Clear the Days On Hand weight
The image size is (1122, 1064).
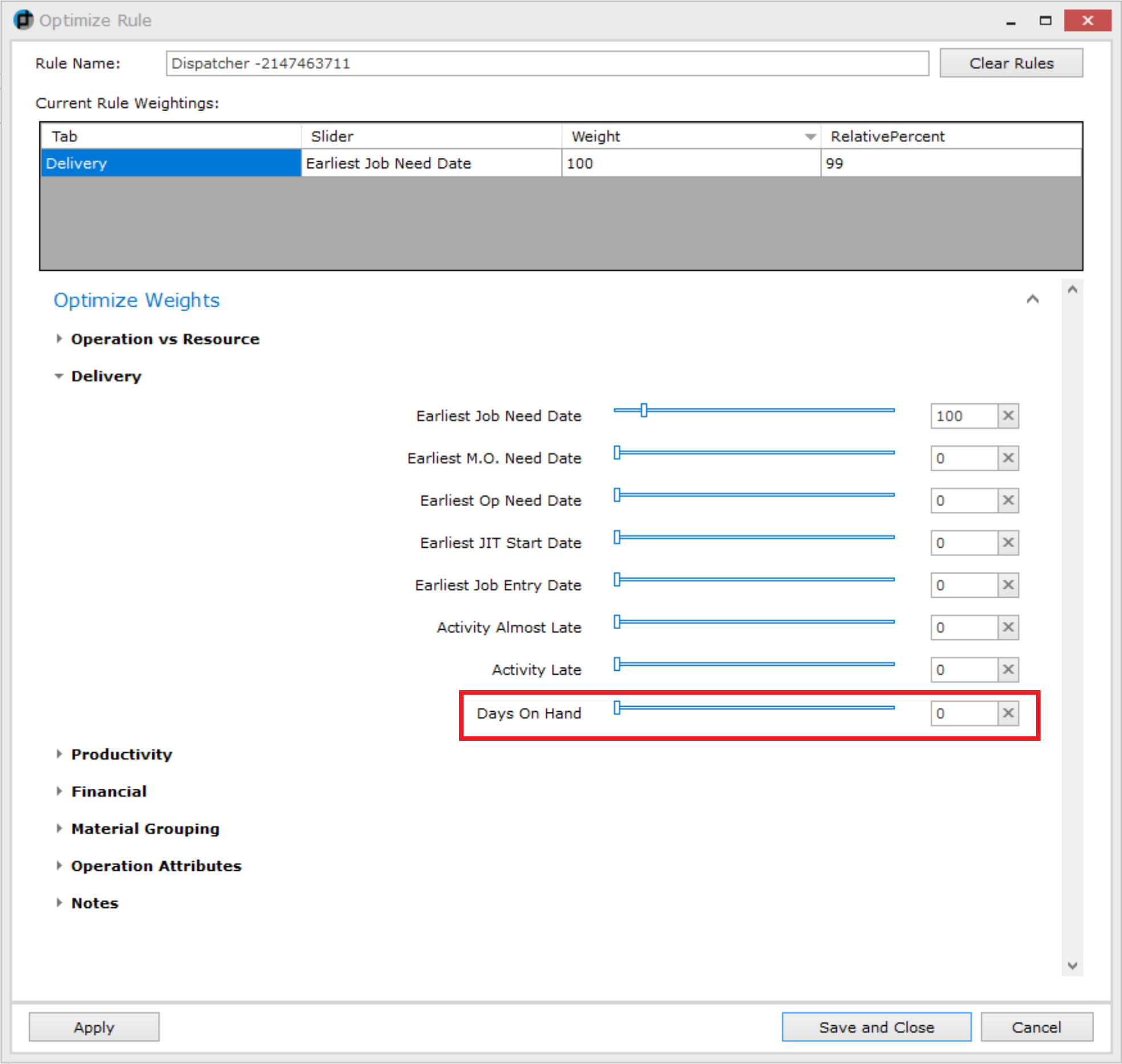[1008, 713]
